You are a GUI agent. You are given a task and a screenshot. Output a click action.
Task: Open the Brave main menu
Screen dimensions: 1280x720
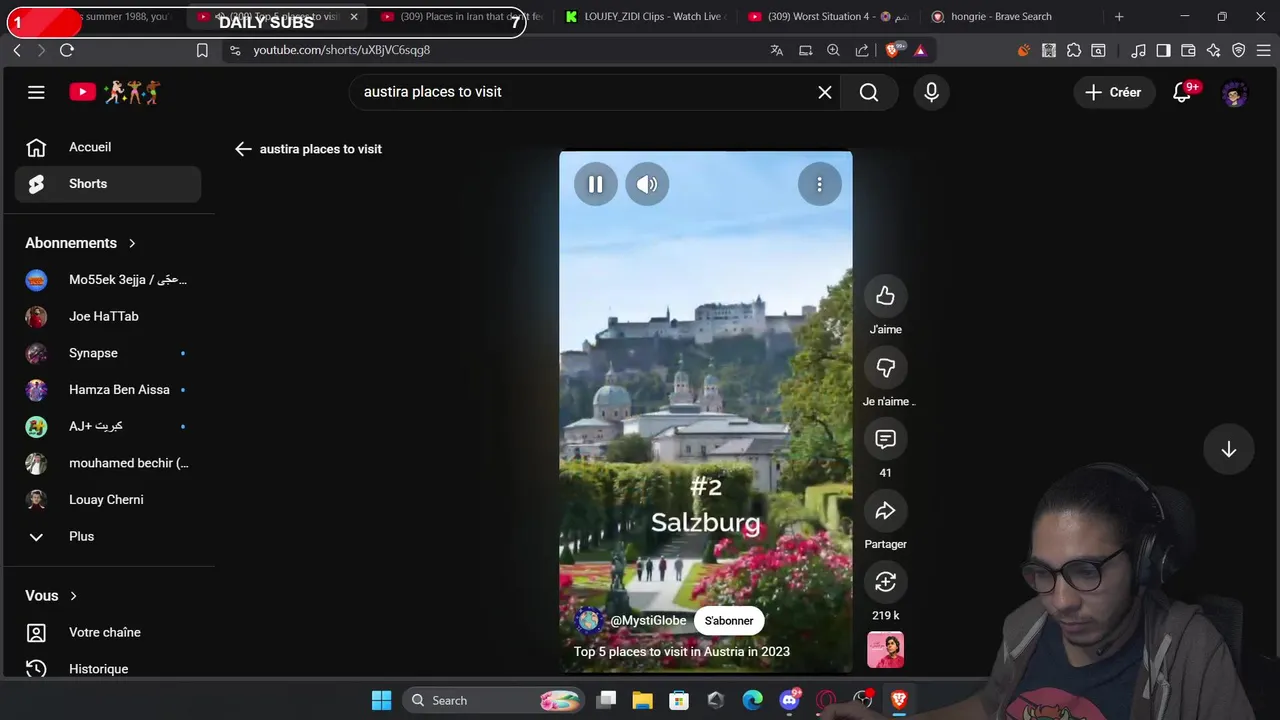point(1263,50)
